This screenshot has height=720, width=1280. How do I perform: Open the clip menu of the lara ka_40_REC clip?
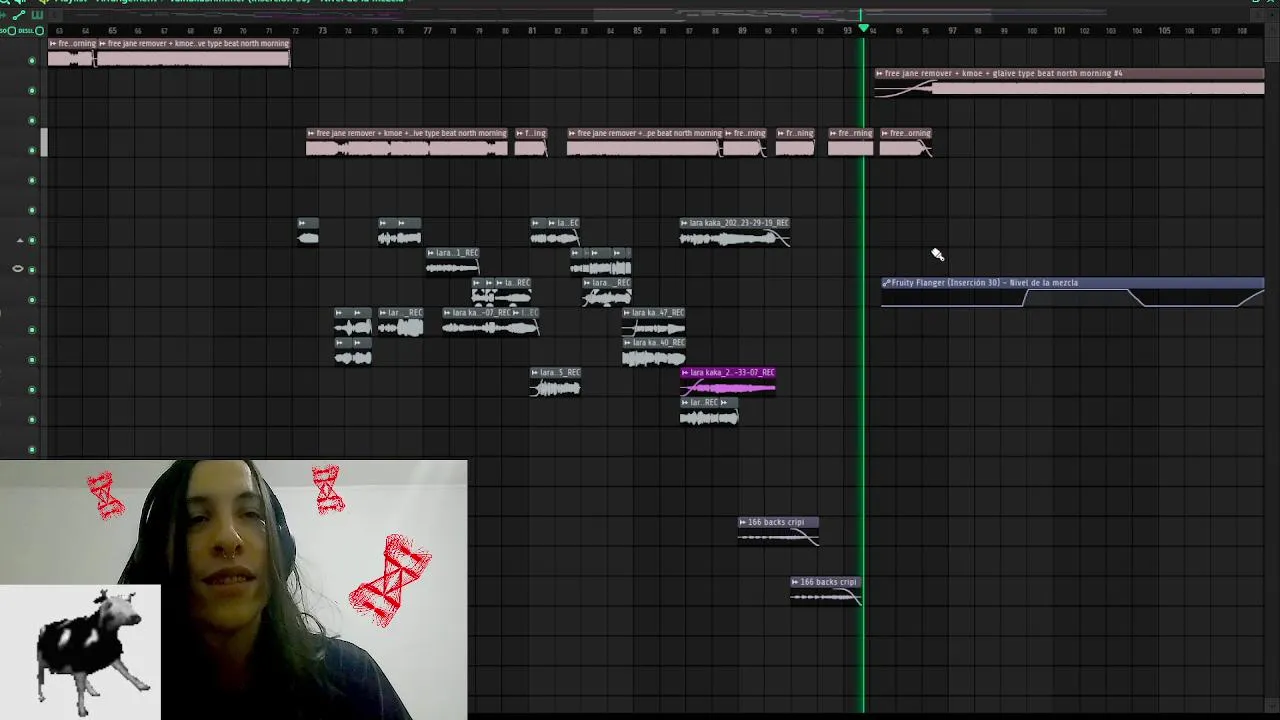pyautogui.click(x=627, y=343)
